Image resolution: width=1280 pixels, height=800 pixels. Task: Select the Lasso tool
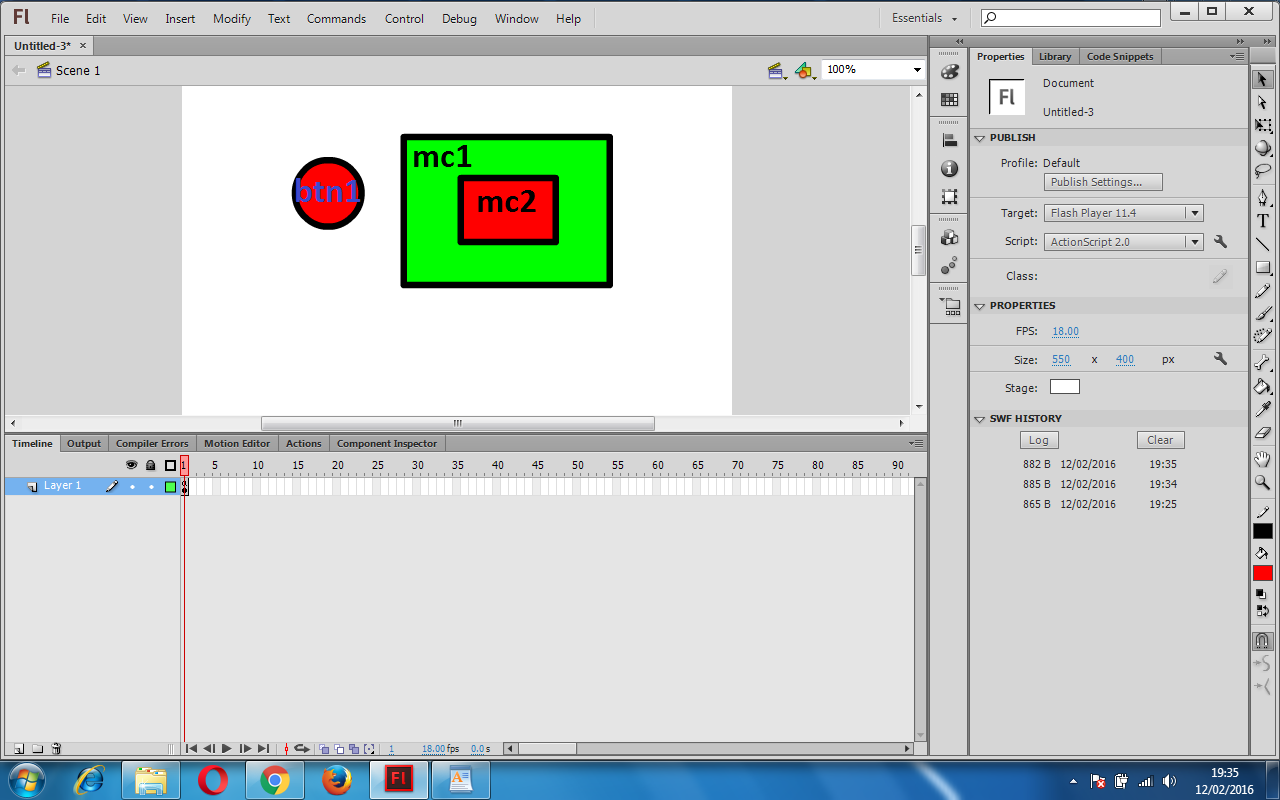(x=1263, y=171)
